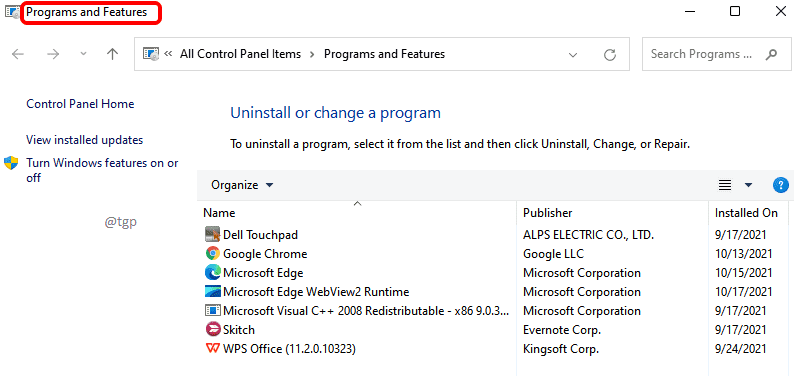
Task: Click the Google Chrome icon
Action: coord(213,254)
